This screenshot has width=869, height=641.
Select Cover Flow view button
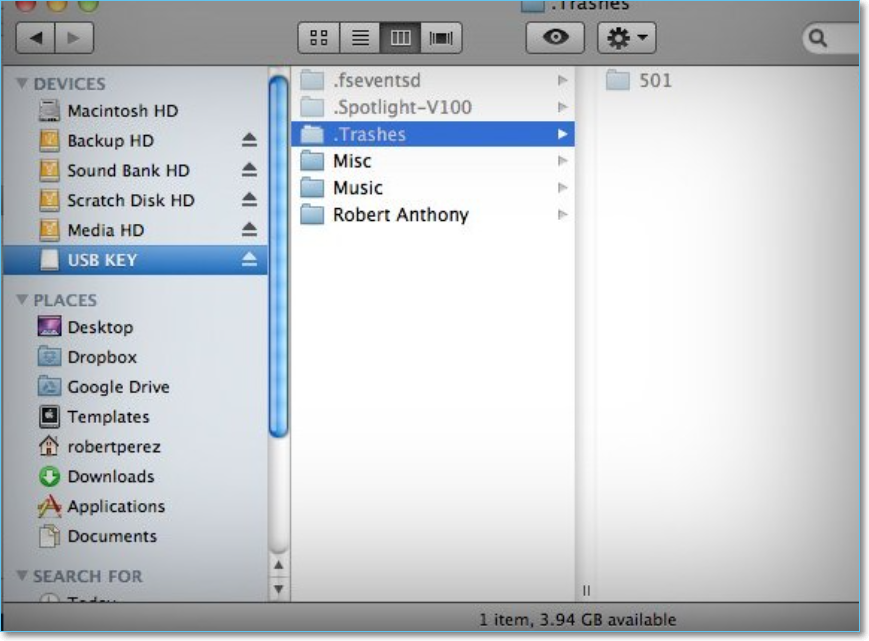[440, 38]
